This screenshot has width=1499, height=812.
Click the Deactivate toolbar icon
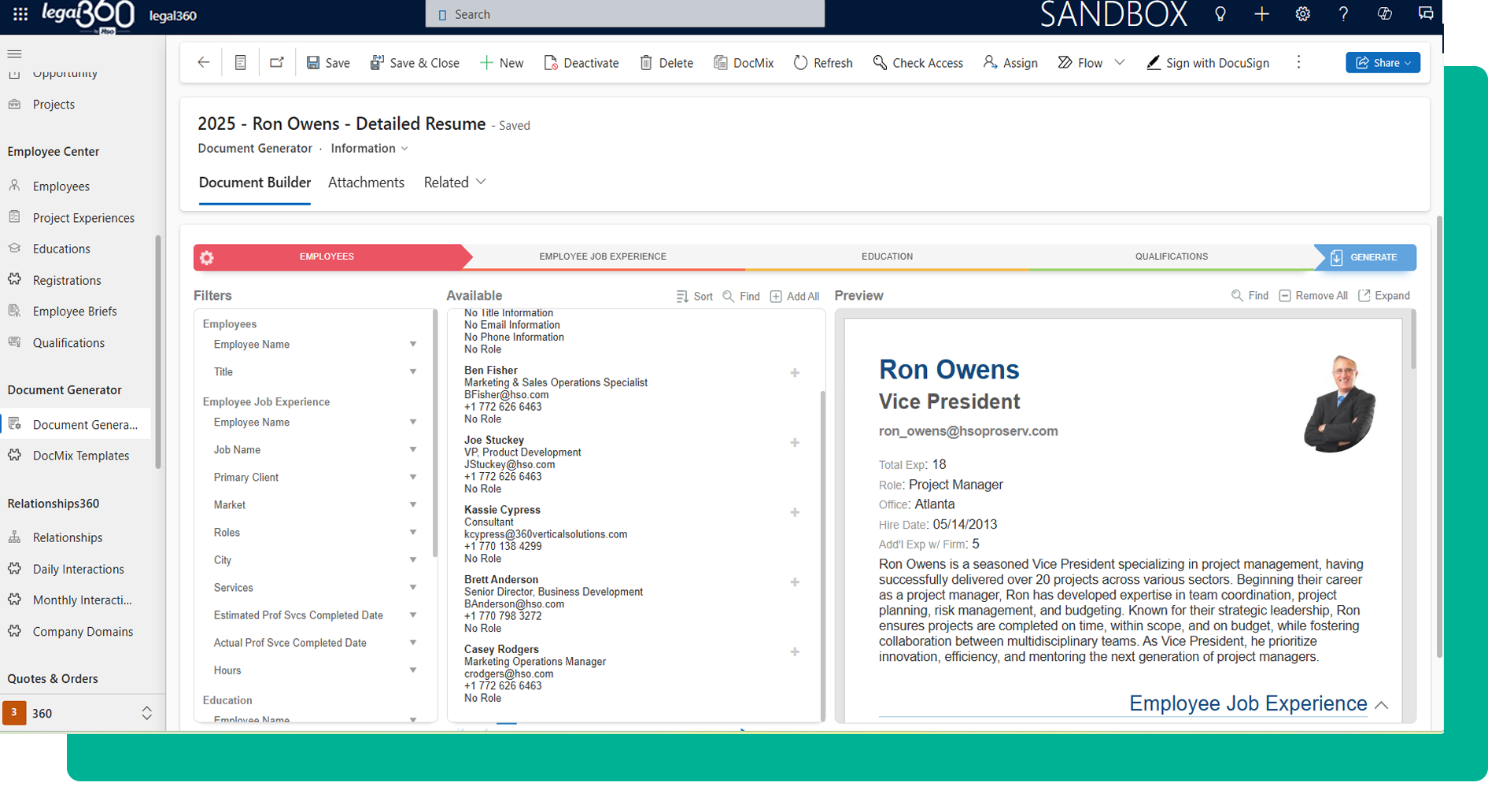pos(551,63)
